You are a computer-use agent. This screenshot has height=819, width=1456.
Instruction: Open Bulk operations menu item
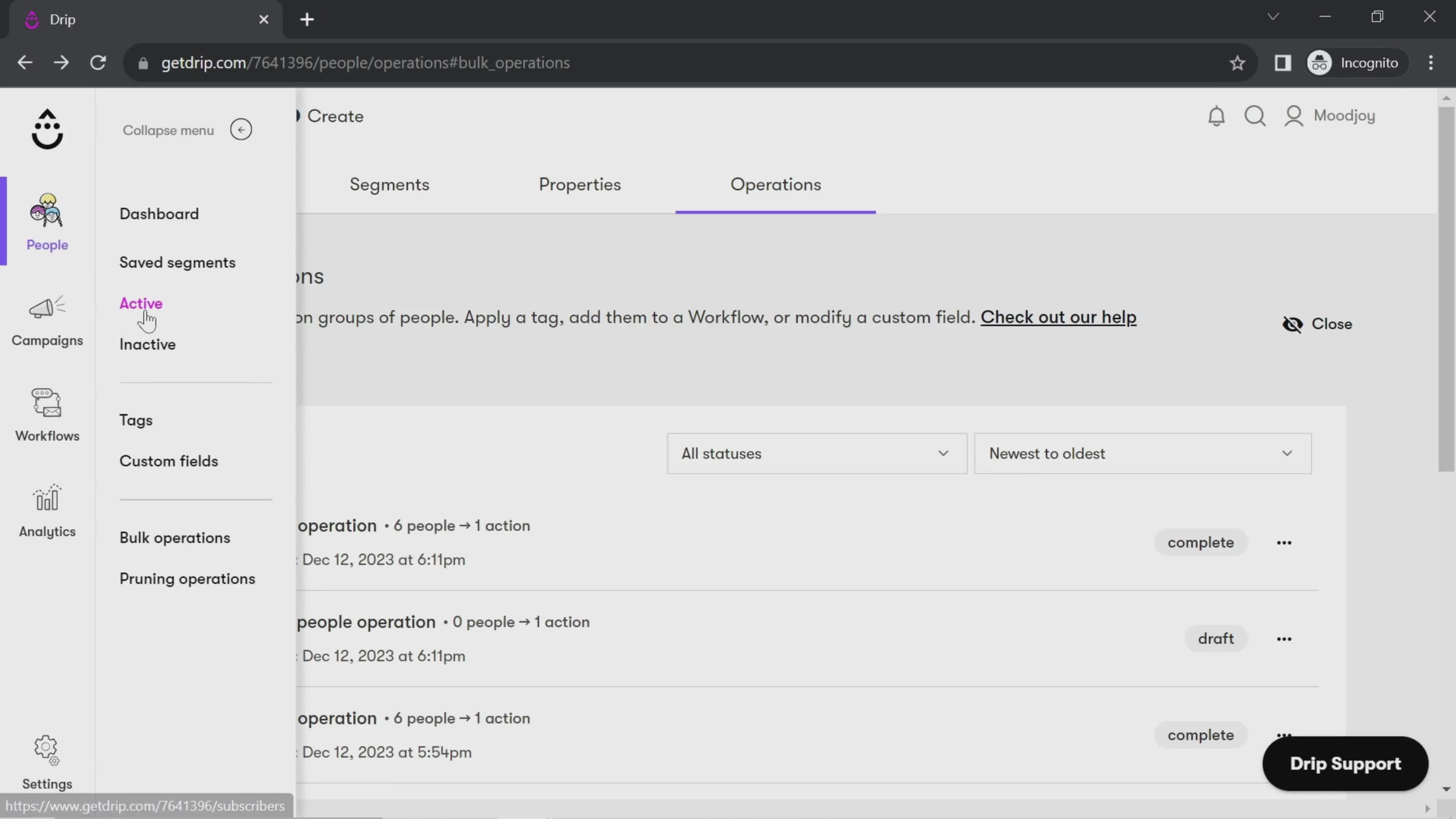(175, 538)
